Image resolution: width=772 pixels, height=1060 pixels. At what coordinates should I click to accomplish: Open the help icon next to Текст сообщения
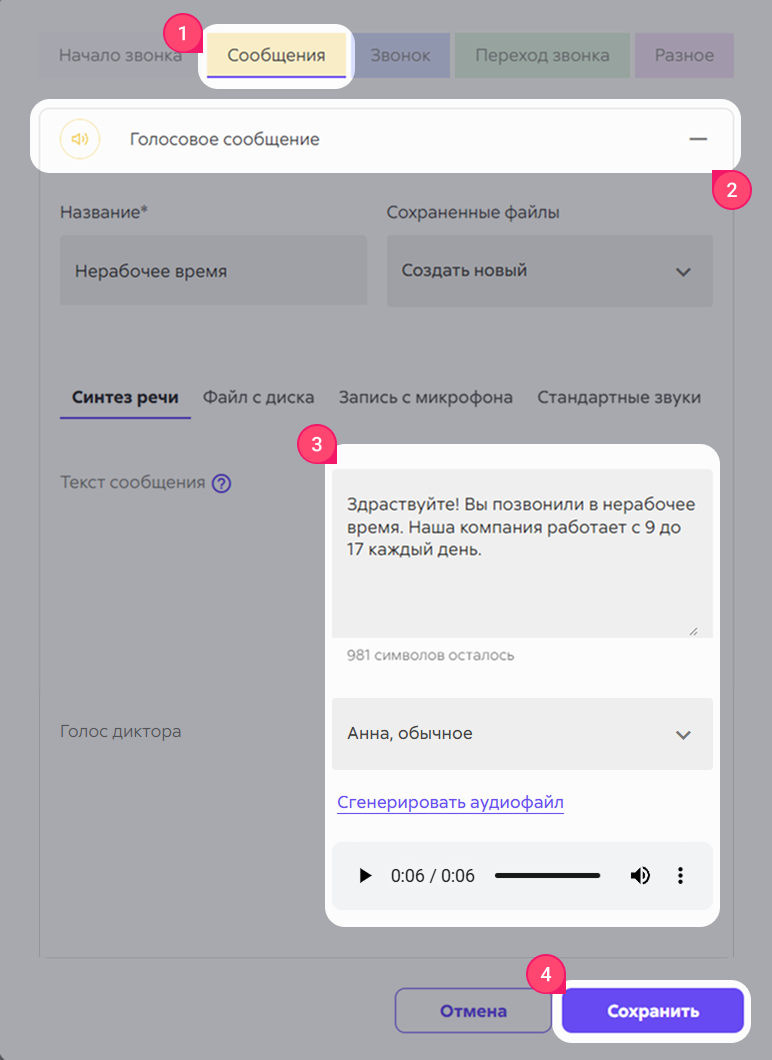pyautogui.click(x=221, y=483)
